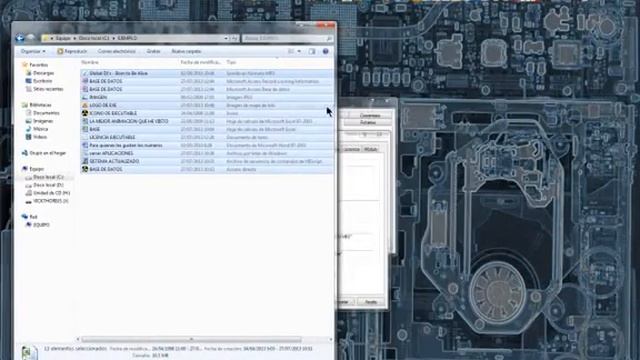Click the Excel icon of BASE file

click(x=85, y=129)
